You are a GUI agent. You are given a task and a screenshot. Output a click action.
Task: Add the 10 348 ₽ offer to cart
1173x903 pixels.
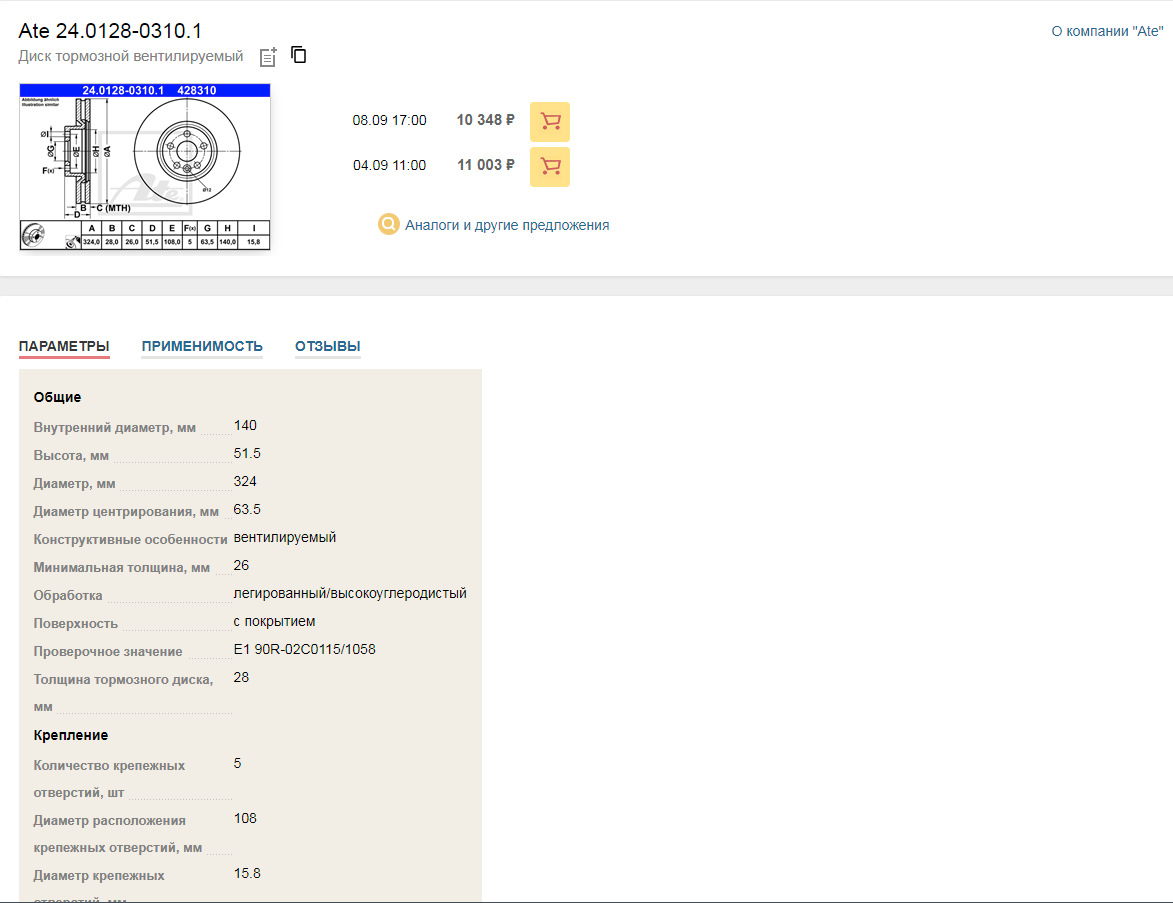pos(549,121)
